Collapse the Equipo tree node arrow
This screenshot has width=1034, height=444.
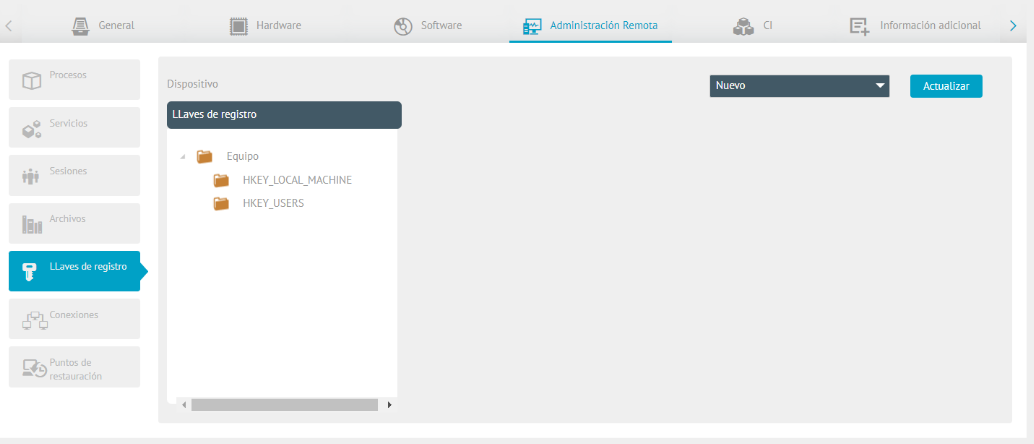coord(182,156)
